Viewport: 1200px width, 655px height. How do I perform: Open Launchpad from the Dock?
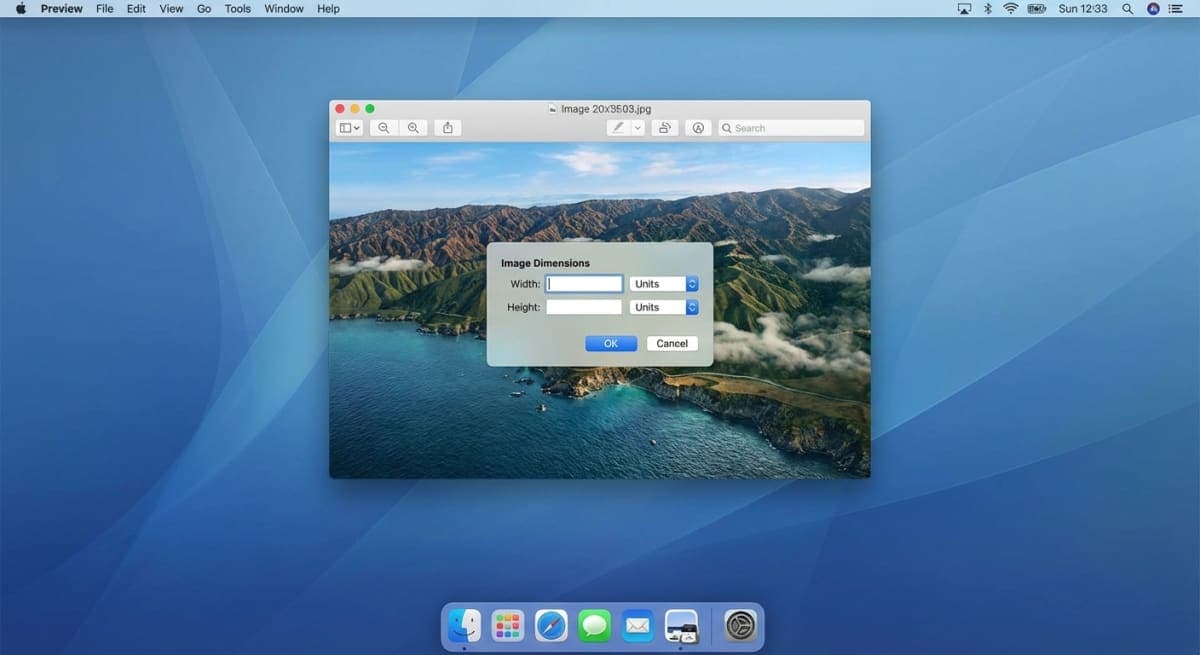click(508, 625)
